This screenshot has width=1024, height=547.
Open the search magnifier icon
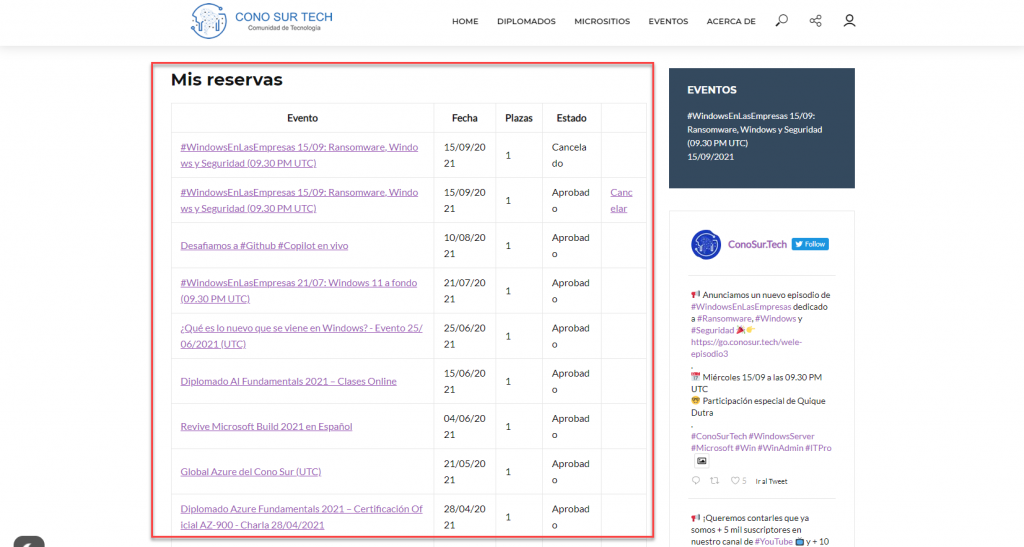[782, 21]
